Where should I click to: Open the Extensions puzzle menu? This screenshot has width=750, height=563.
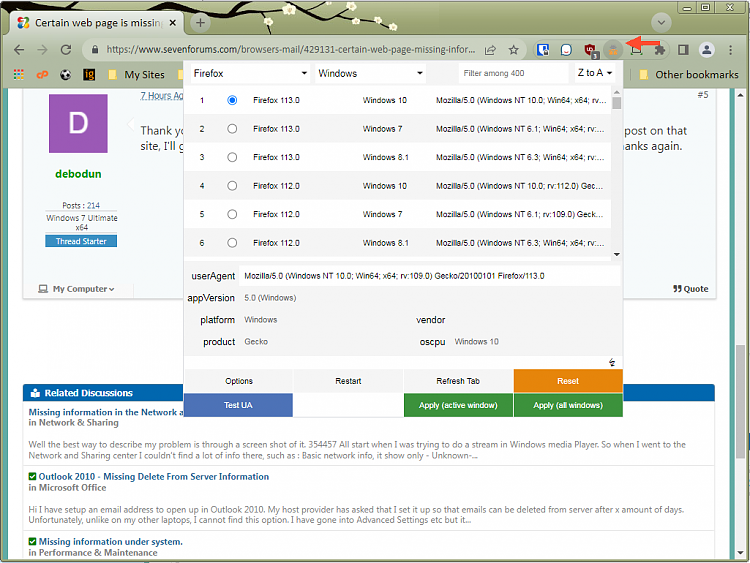[660, 49]
